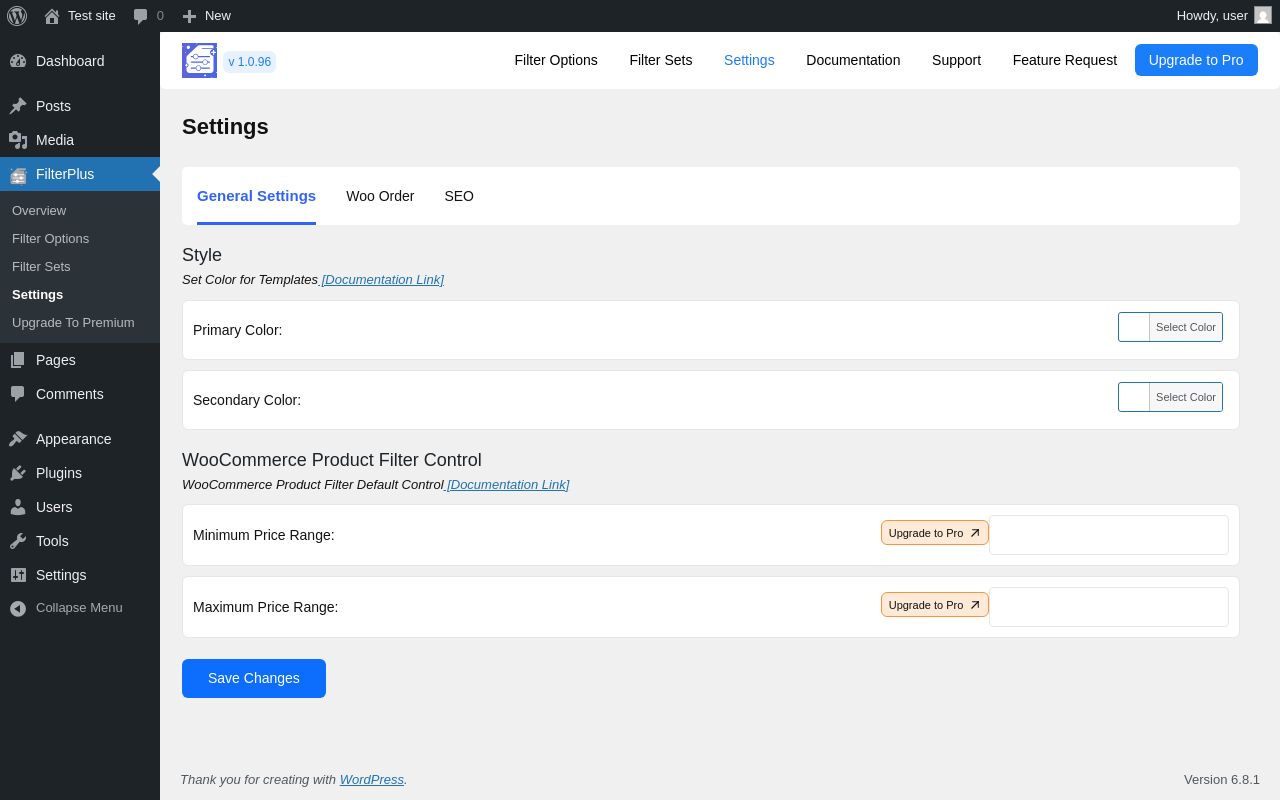
Task: Click the Appearance paintbrush icon
Action: (18, 439)
